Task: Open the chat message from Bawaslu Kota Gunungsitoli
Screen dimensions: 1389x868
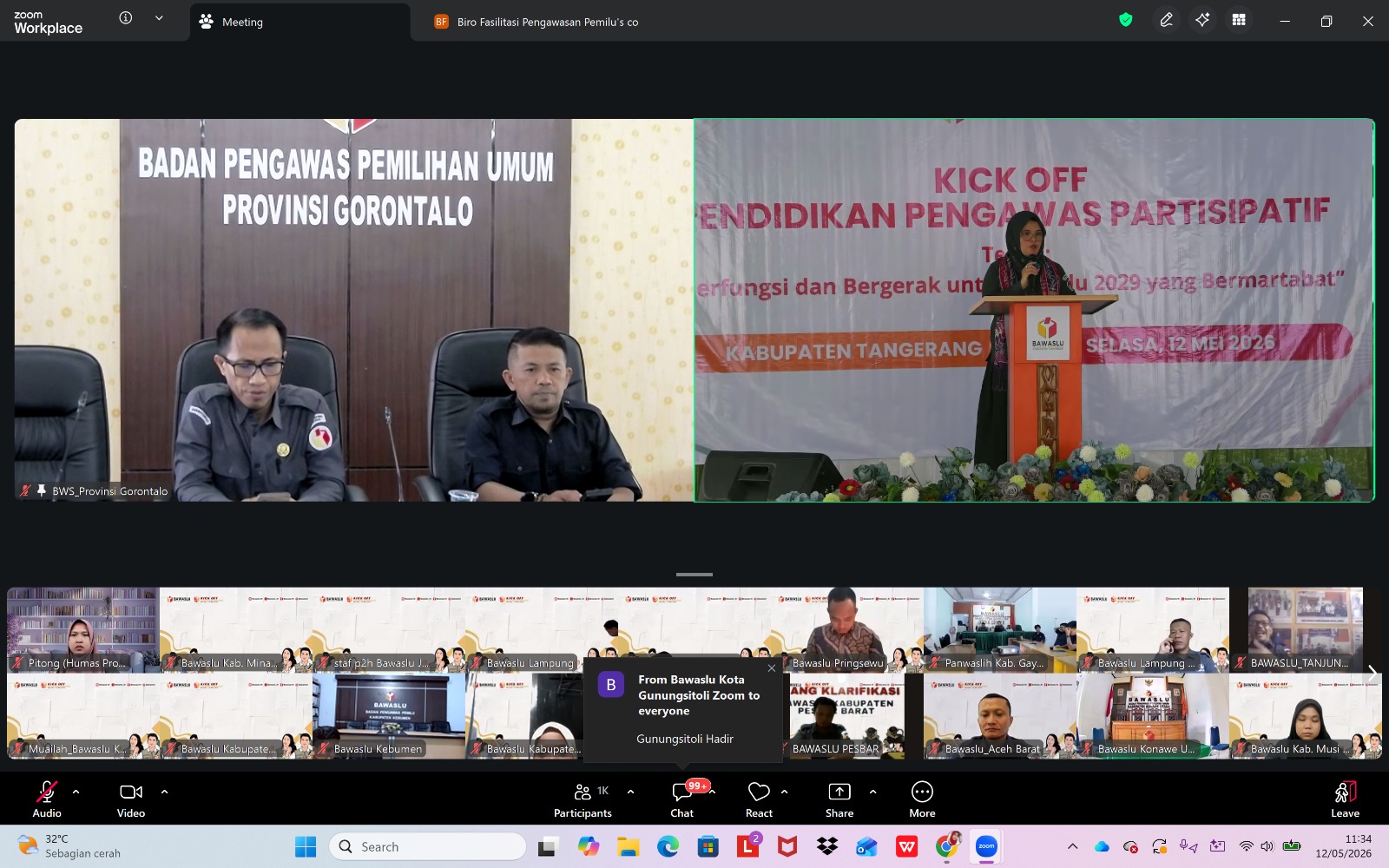Action: tap(683, 710)
